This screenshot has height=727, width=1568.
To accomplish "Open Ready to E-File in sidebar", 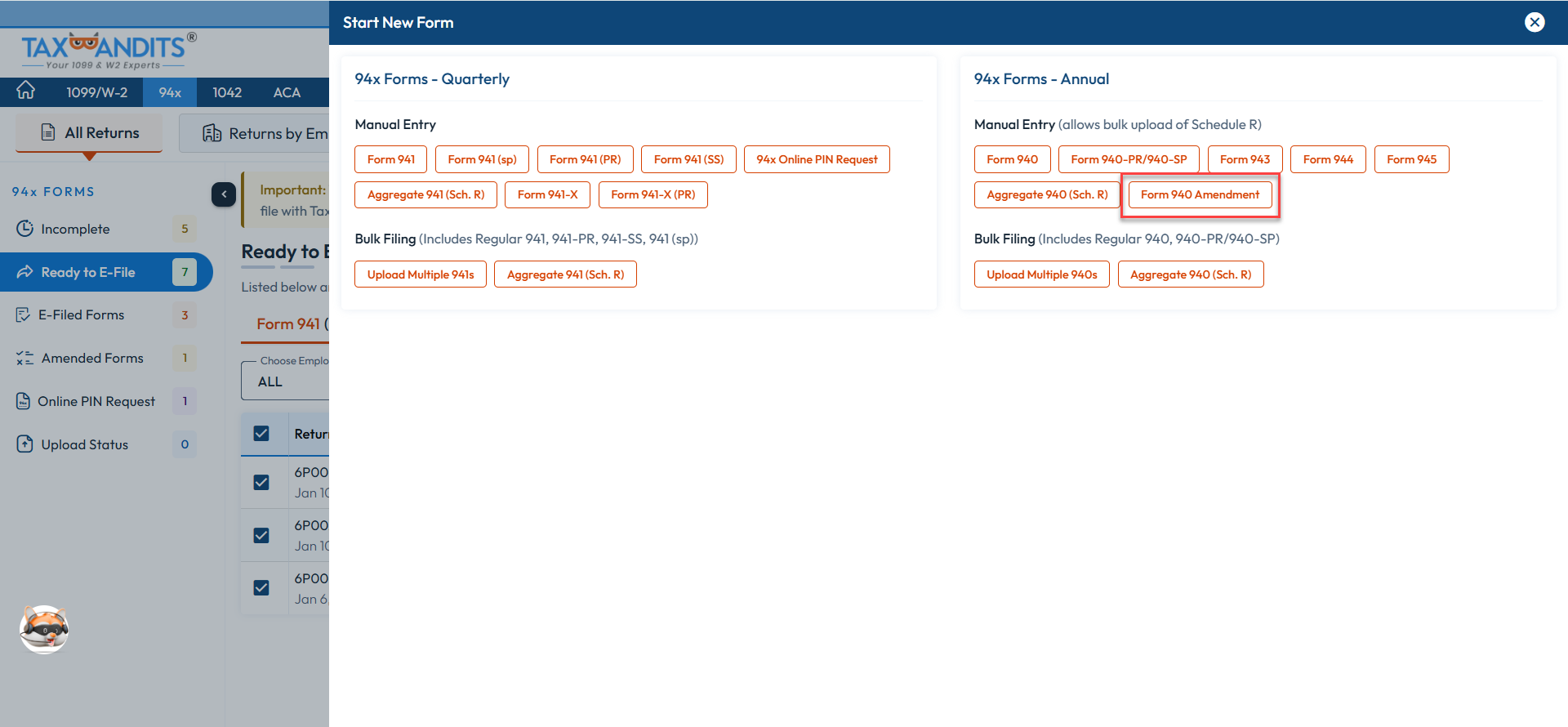I will 106,272.
